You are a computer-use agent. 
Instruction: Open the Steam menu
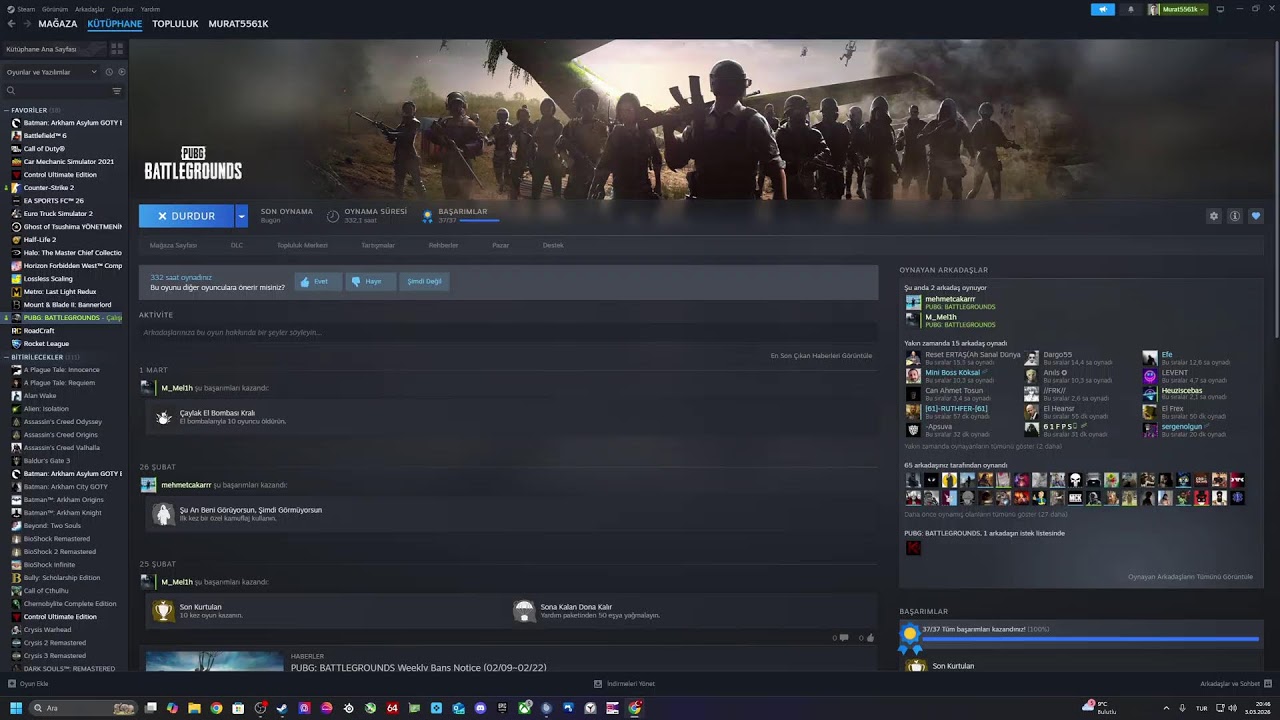point(26,9)
